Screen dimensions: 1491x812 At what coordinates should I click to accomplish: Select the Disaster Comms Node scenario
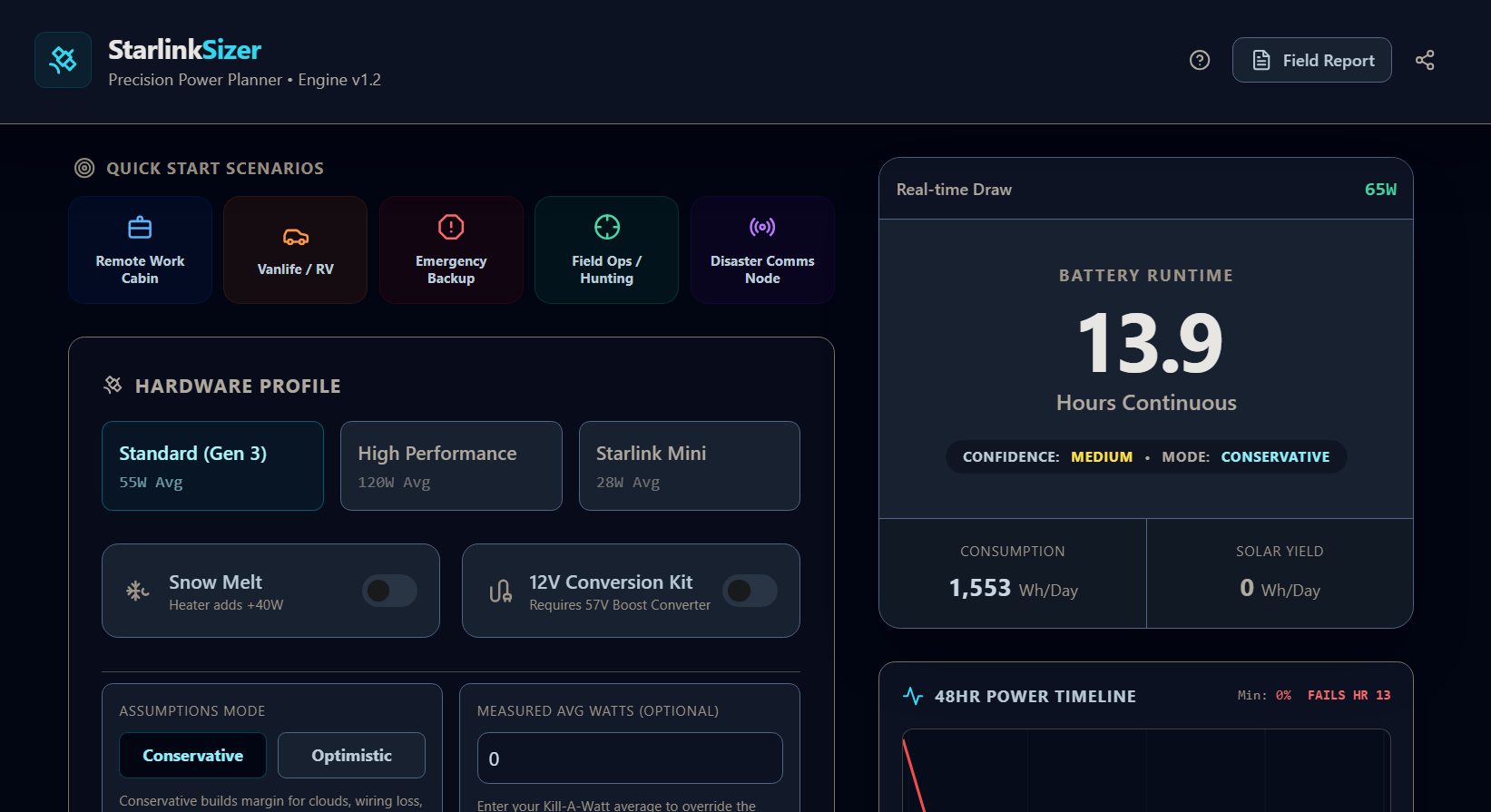pyautogui.click(x=762, y=249)
